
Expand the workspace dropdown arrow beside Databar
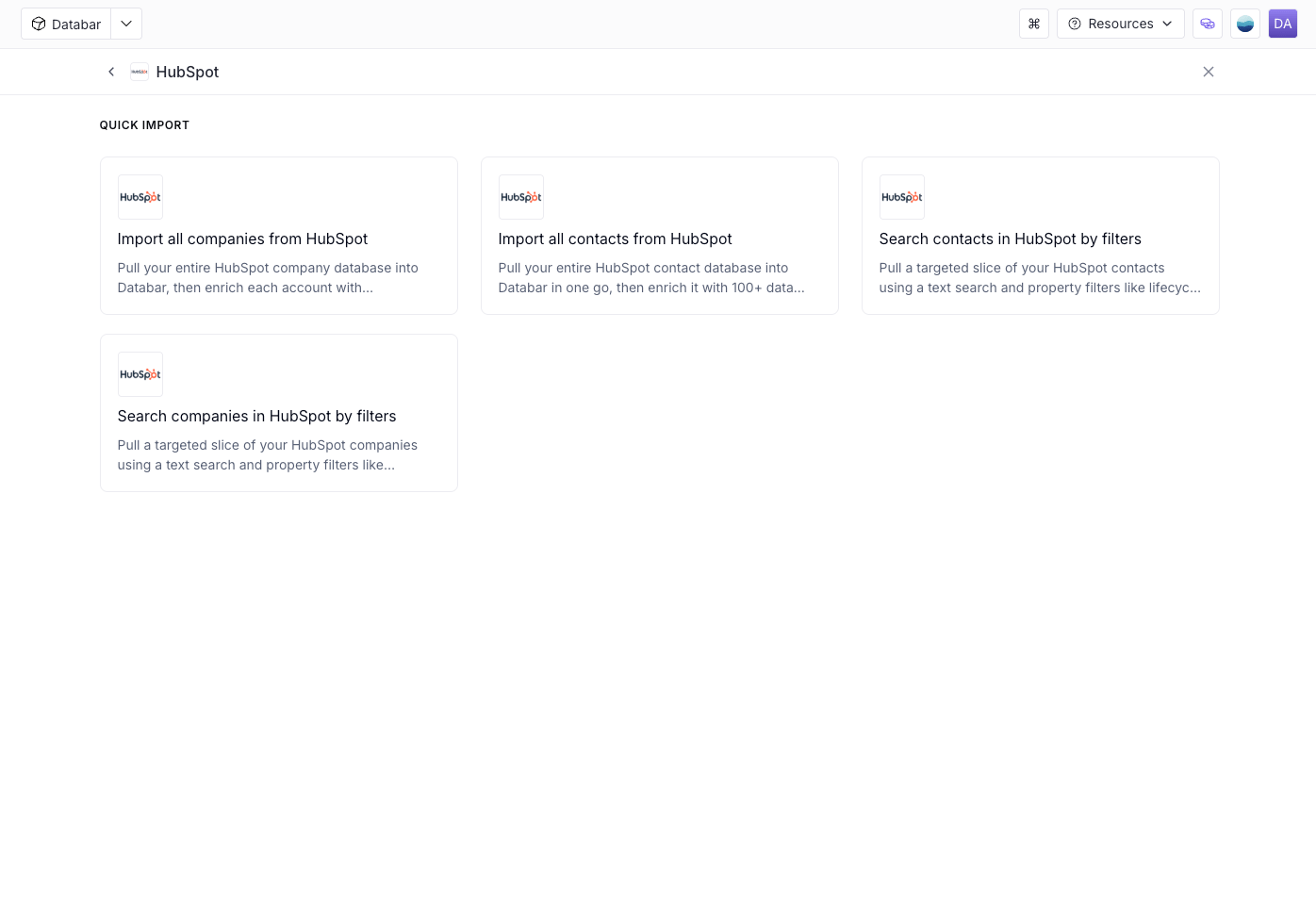point(126,24)
